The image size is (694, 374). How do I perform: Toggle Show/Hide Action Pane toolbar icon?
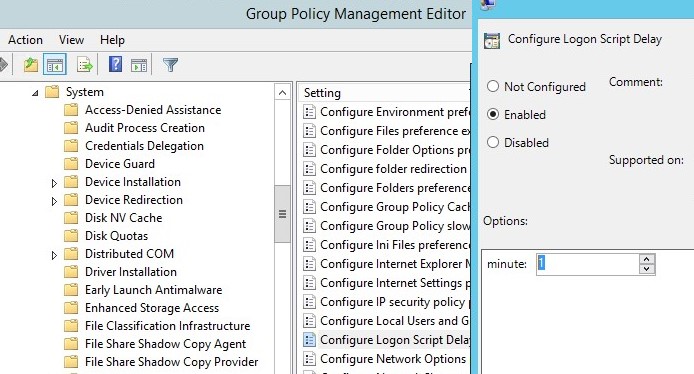(139, 65)
